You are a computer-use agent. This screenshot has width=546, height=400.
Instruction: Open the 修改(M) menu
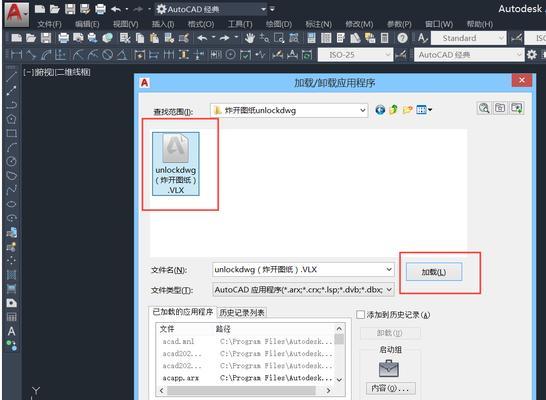point(359,24)
